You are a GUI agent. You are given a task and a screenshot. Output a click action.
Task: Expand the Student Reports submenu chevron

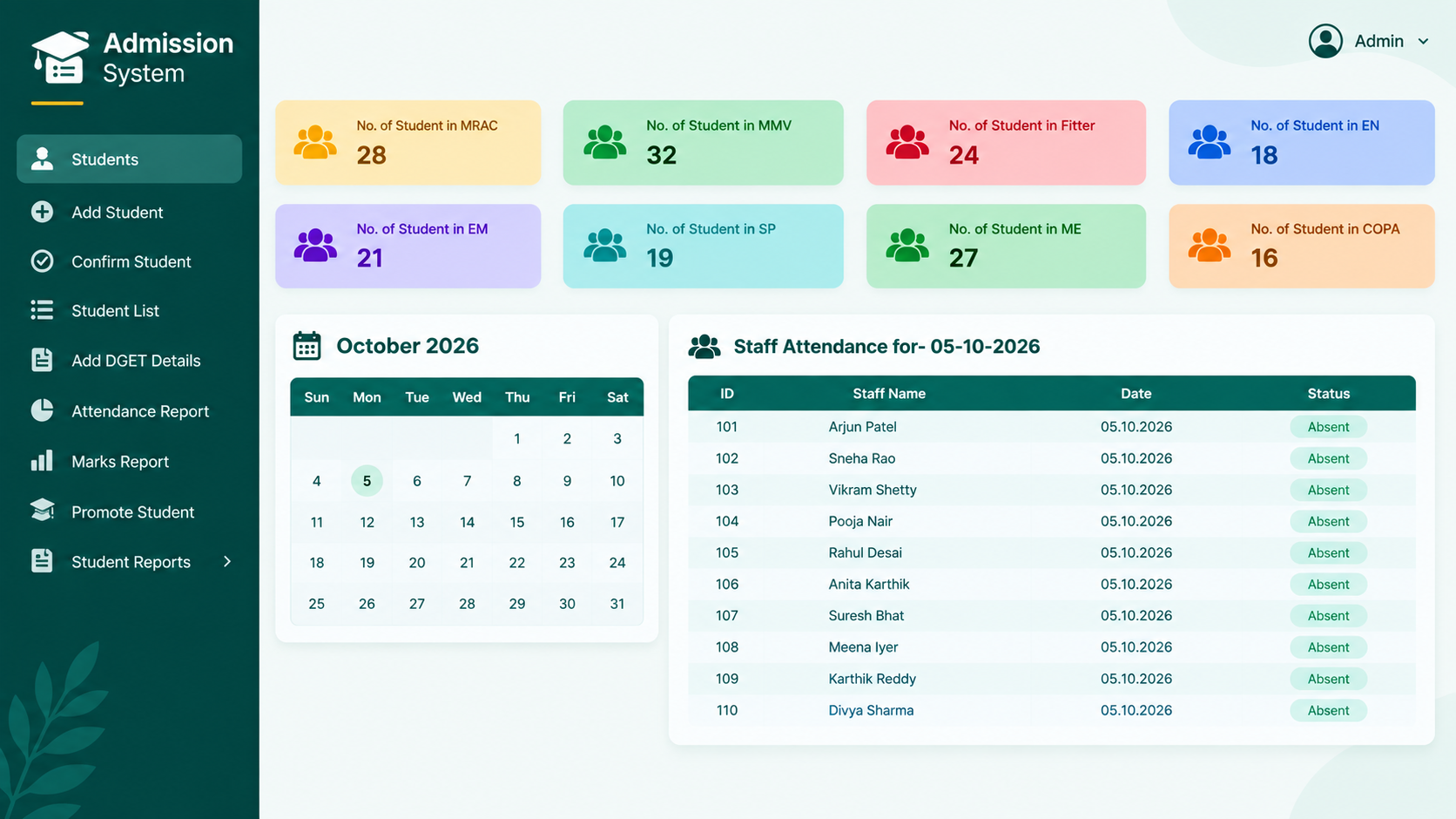(x=227, y=561)
